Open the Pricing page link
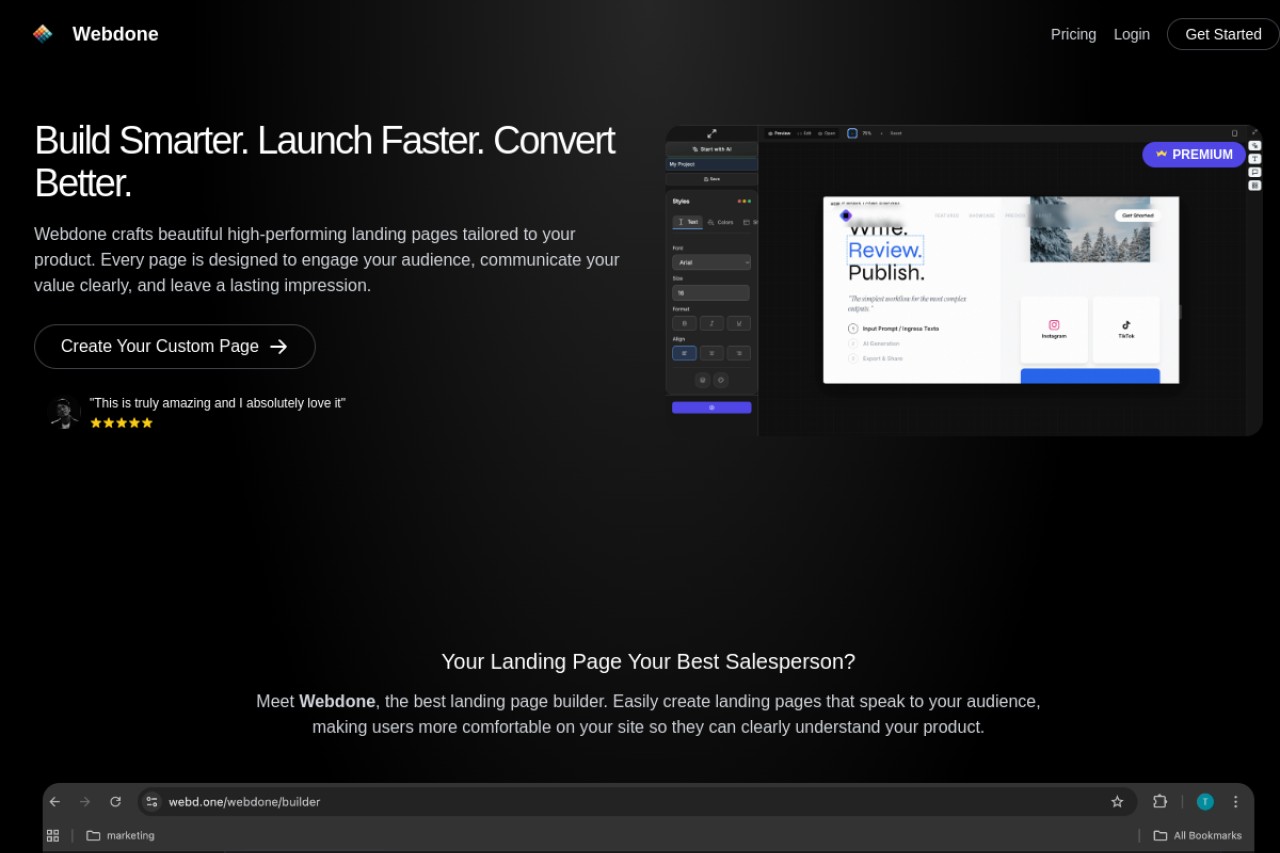The image size is (1280, 853). coord(1073,34)
